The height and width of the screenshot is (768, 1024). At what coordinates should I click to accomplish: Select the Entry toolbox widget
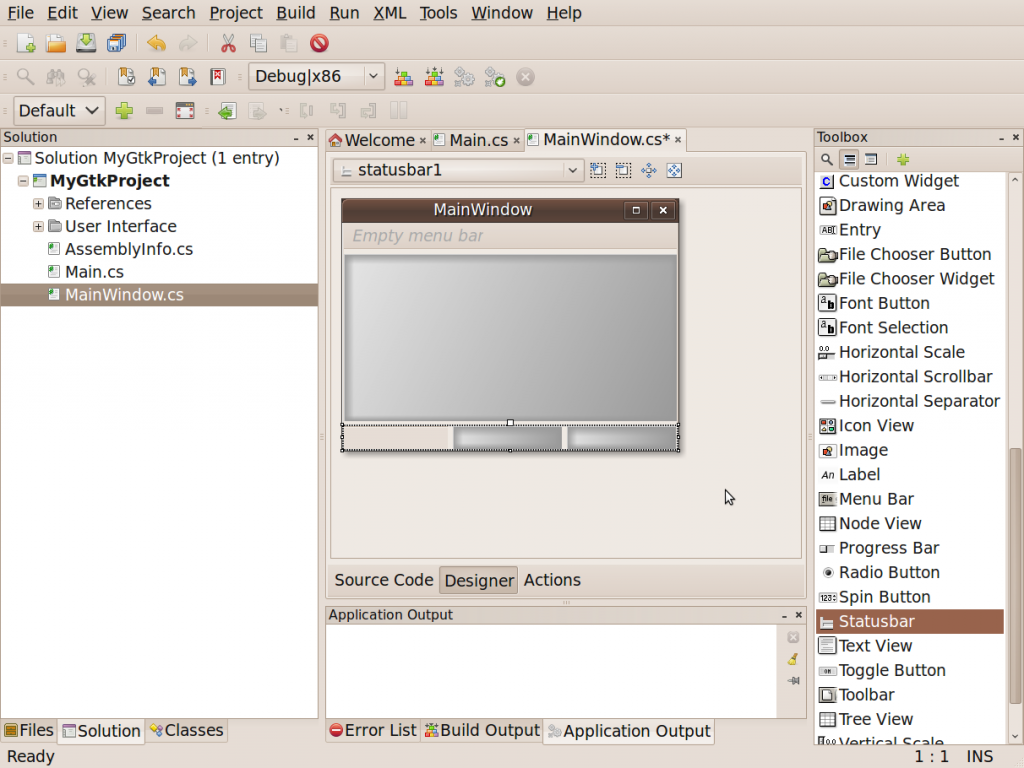coord(910,230)
